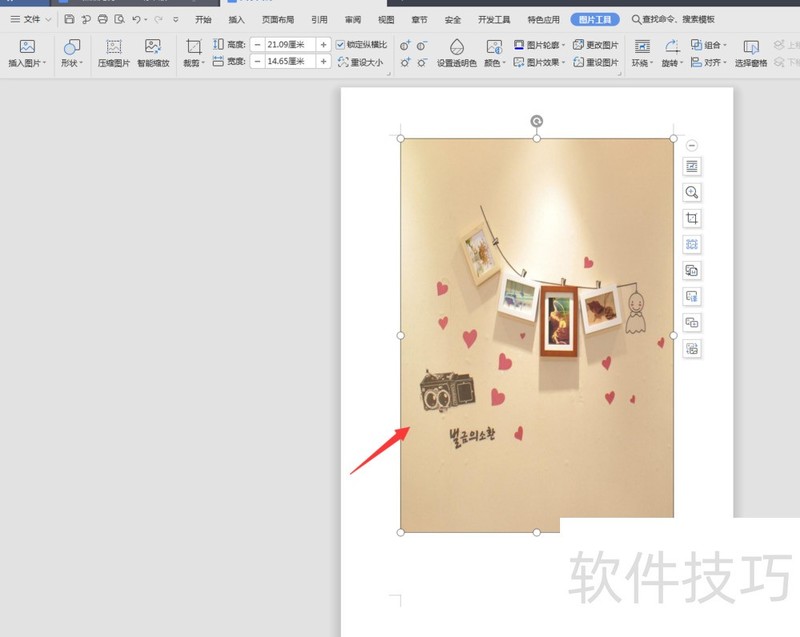Increase picture brightness using the sun-plus icon
The image size is (800, 637).
coord(405,63)
